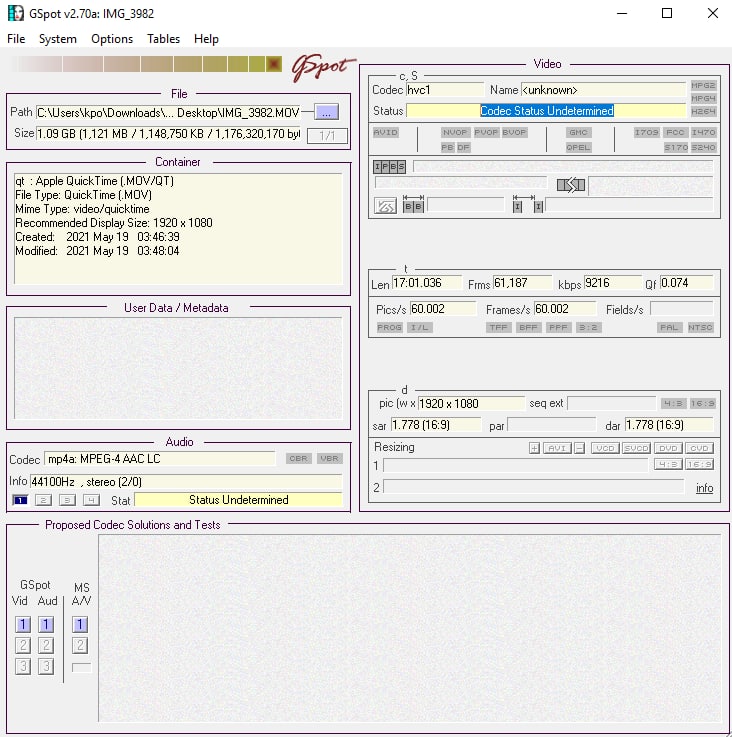Click the VBR audio indicator

[329, 458]
